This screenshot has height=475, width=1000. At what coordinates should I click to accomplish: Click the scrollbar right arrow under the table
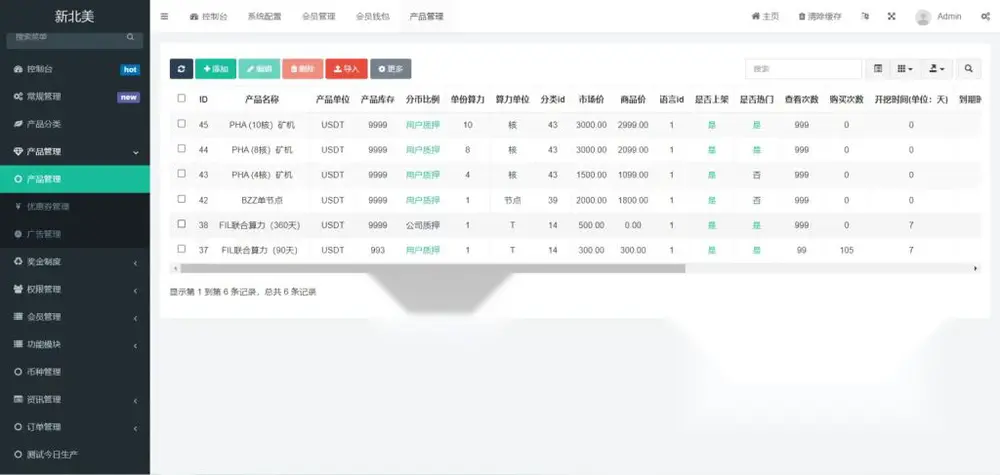point(976,269)
